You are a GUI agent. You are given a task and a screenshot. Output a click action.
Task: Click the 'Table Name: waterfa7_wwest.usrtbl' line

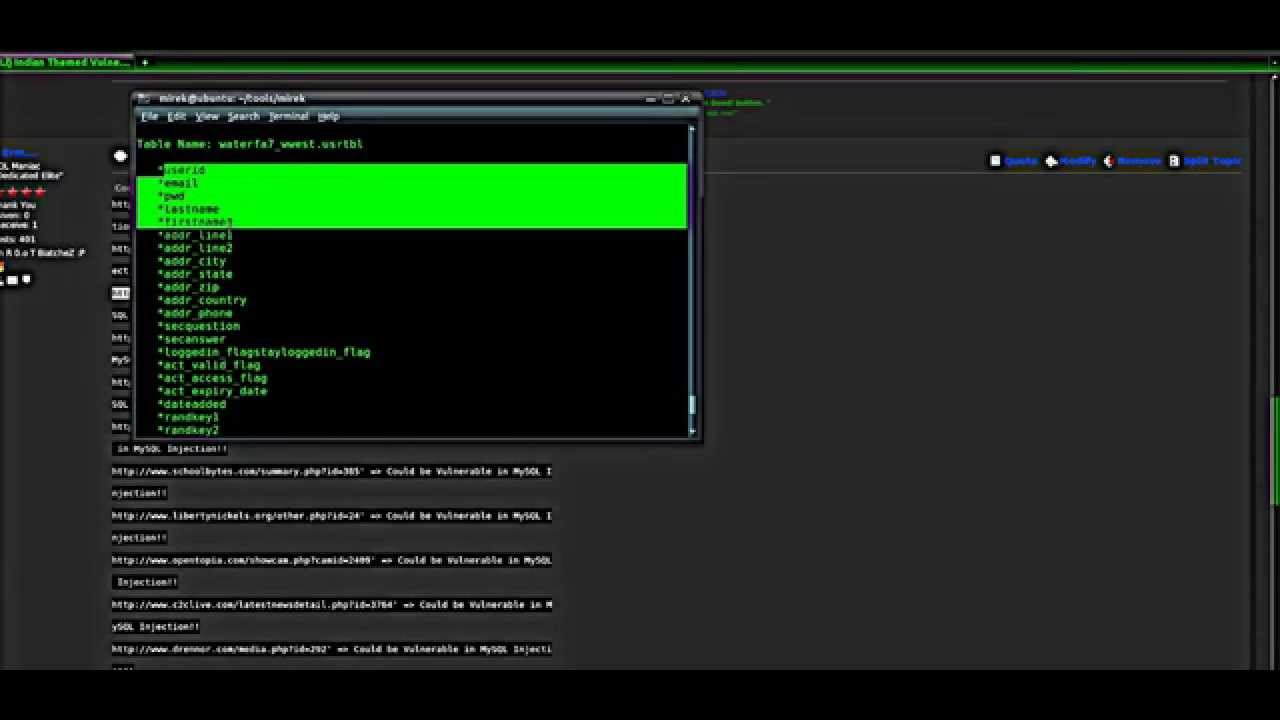click(x=250, y=144)
